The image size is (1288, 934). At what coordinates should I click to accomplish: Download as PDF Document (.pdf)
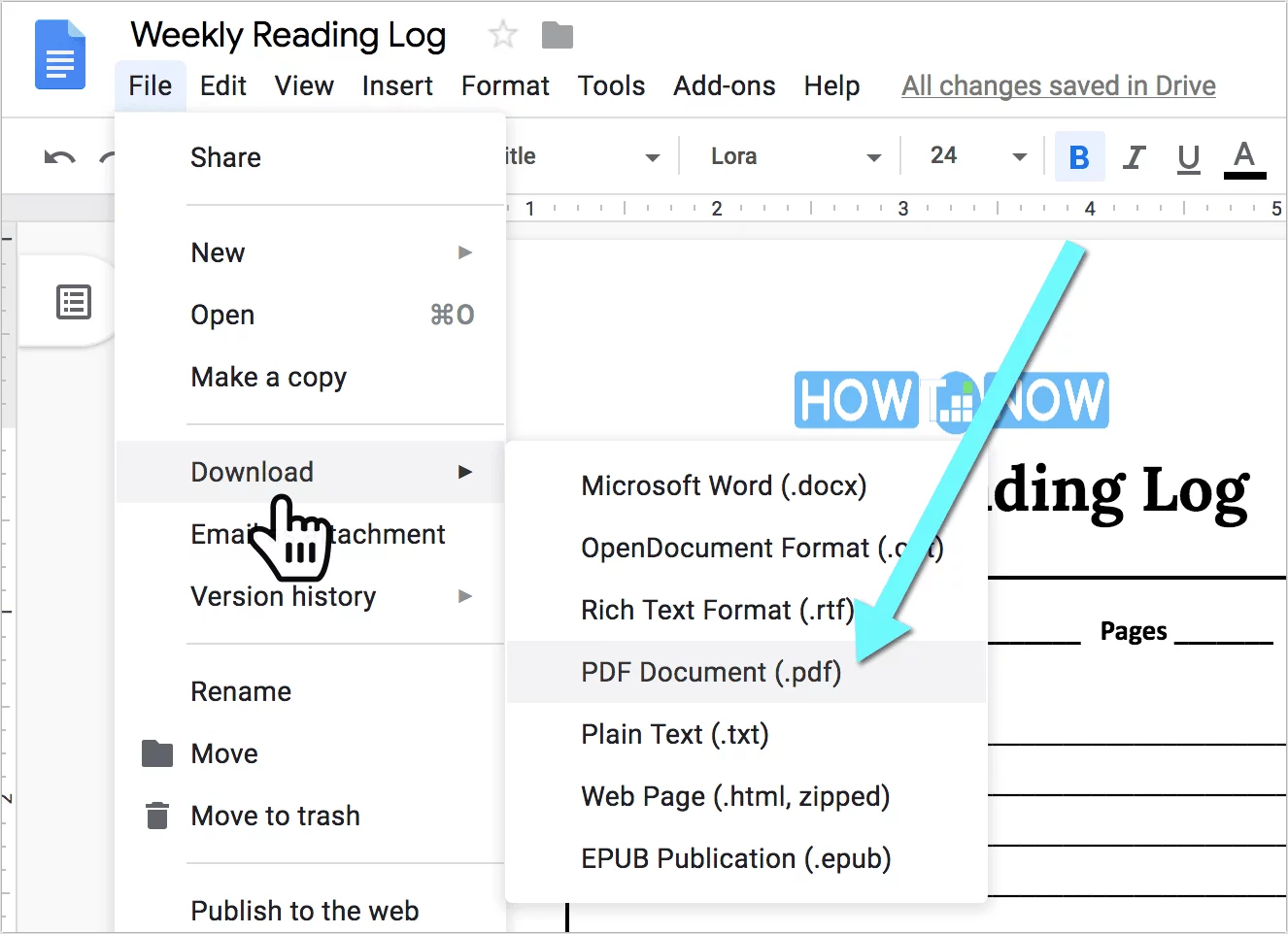(746, 672)
